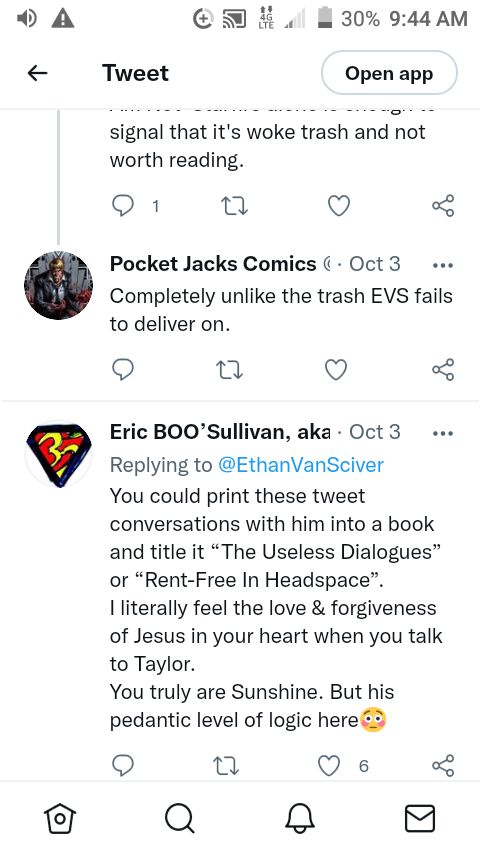Image resolution: width=480 pixels, height=854 pixels.
Task: Like the woke trash tweet
Action: [x=338, y=206]
